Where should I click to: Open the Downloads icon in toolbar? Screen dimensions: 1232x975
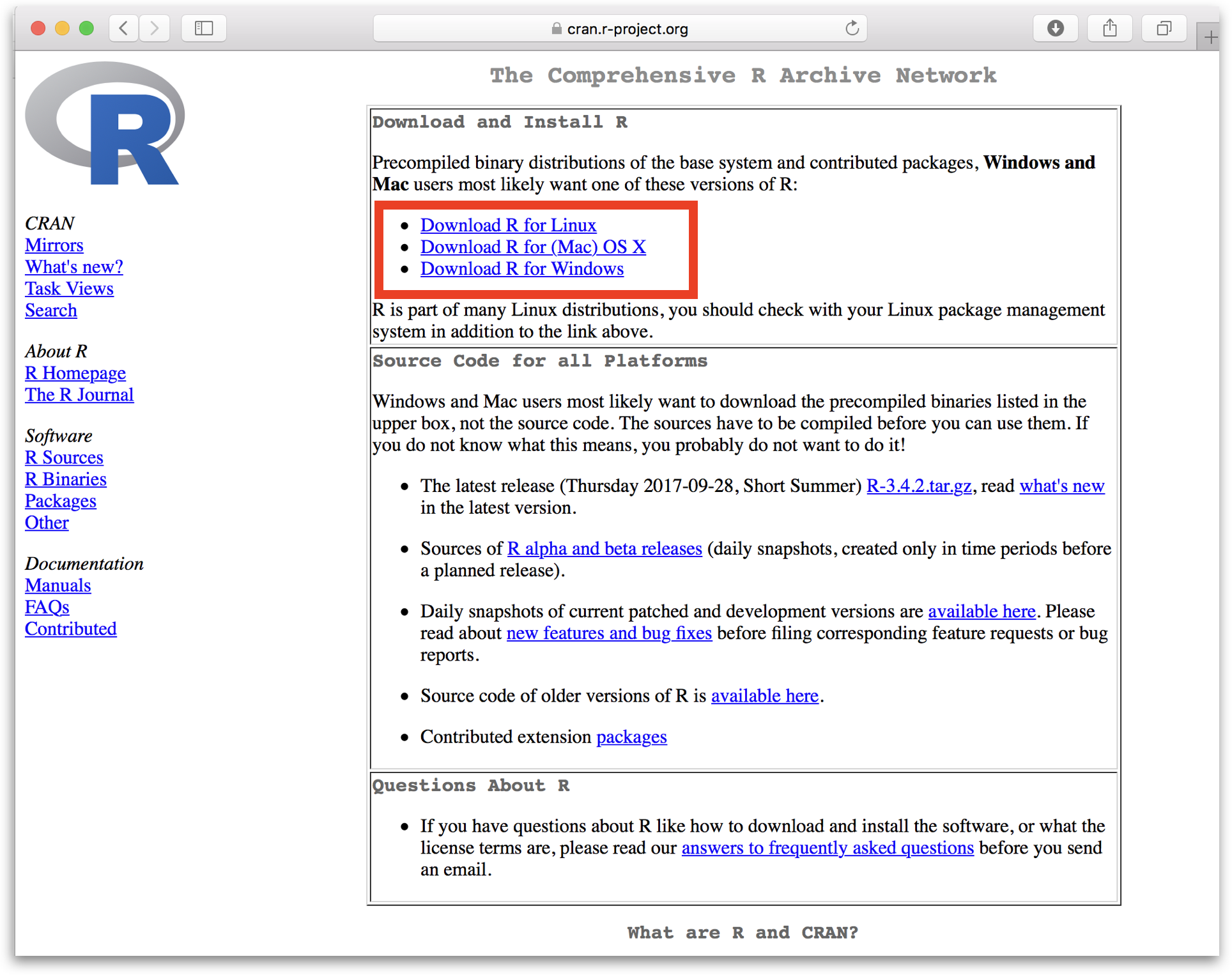click(1055, 28)
